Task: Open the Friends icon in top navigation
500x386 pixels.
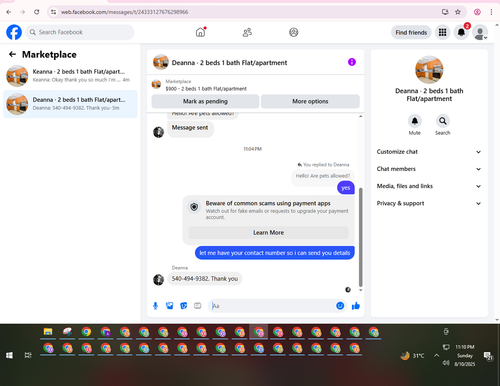Action: coord(247,32)
